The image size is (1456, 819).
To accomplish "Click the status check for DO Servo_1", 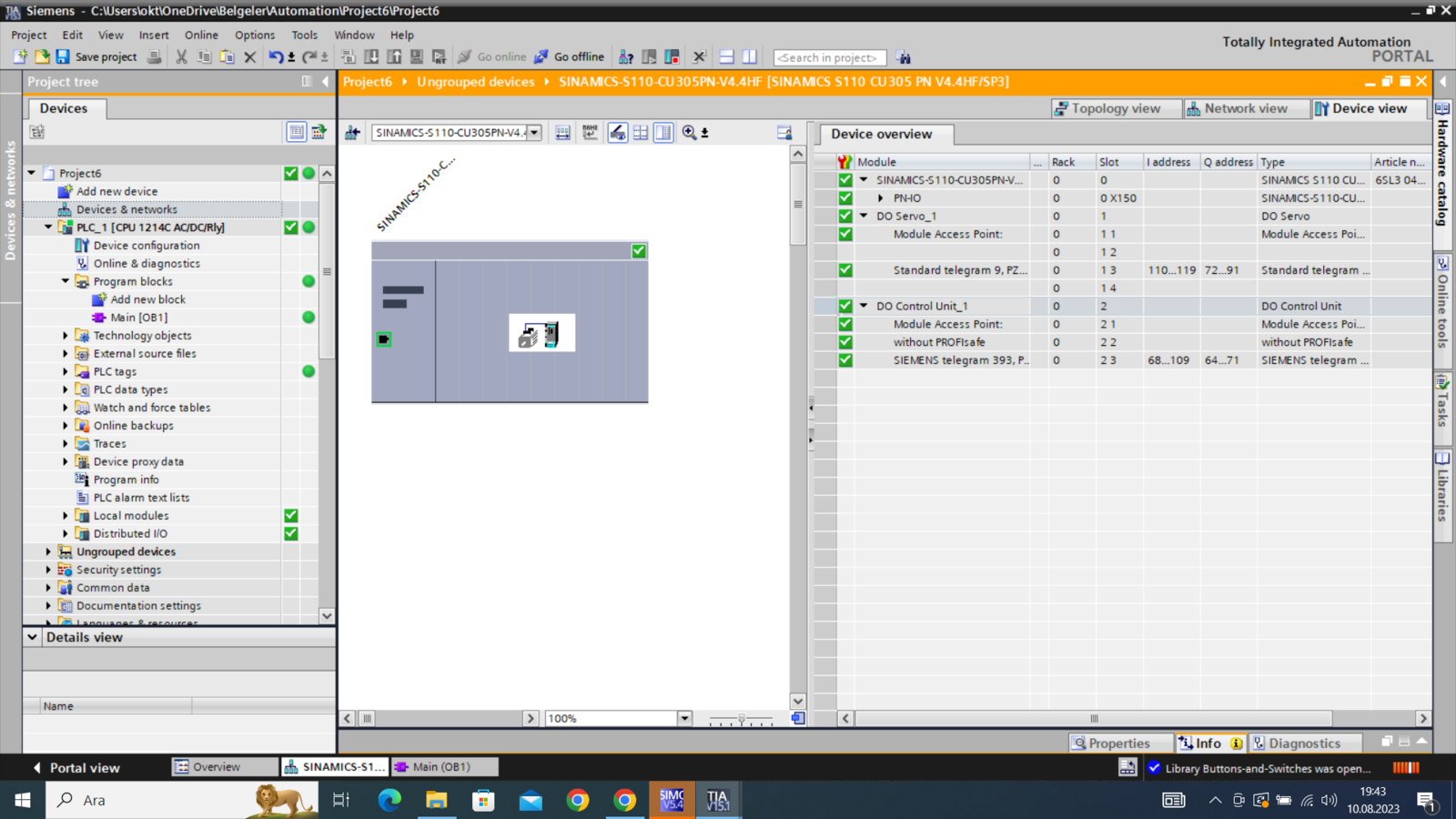I will (x=845, y=217).
